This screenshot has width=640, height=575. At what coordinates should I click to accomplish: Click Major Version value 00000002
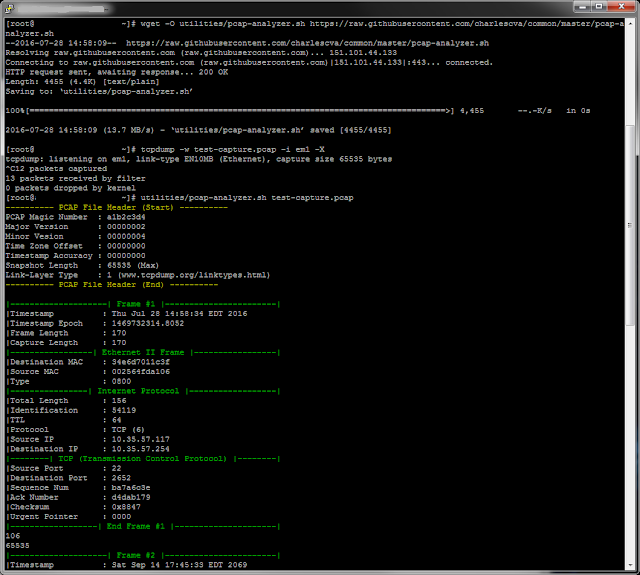tap(126, 227)
